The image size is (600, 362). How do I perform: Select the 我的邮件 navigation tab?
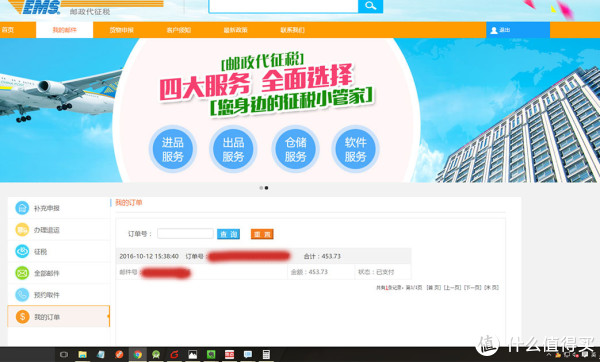point(64,30)
